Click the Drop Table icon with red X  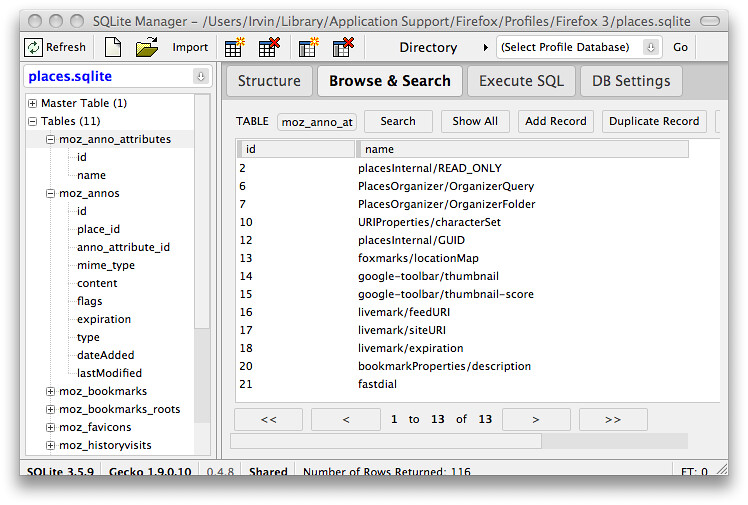[x=269, y=47]
